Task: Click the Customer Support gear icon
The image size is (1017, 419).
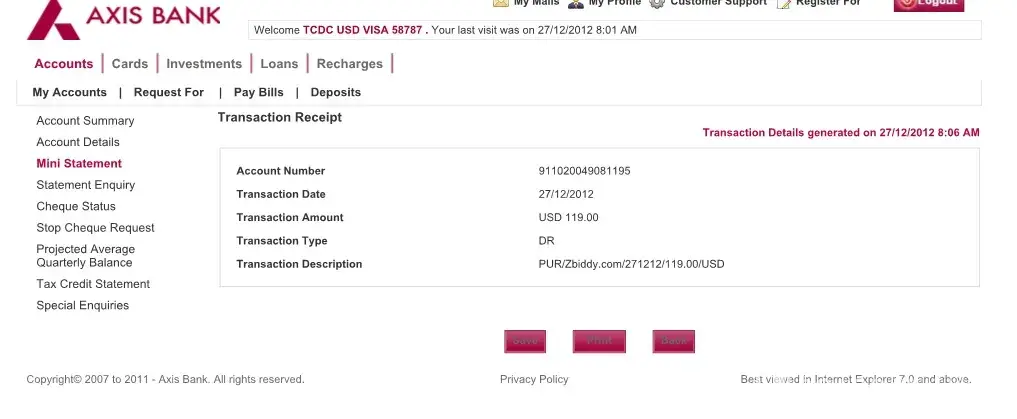Action: tap(657, 3)
